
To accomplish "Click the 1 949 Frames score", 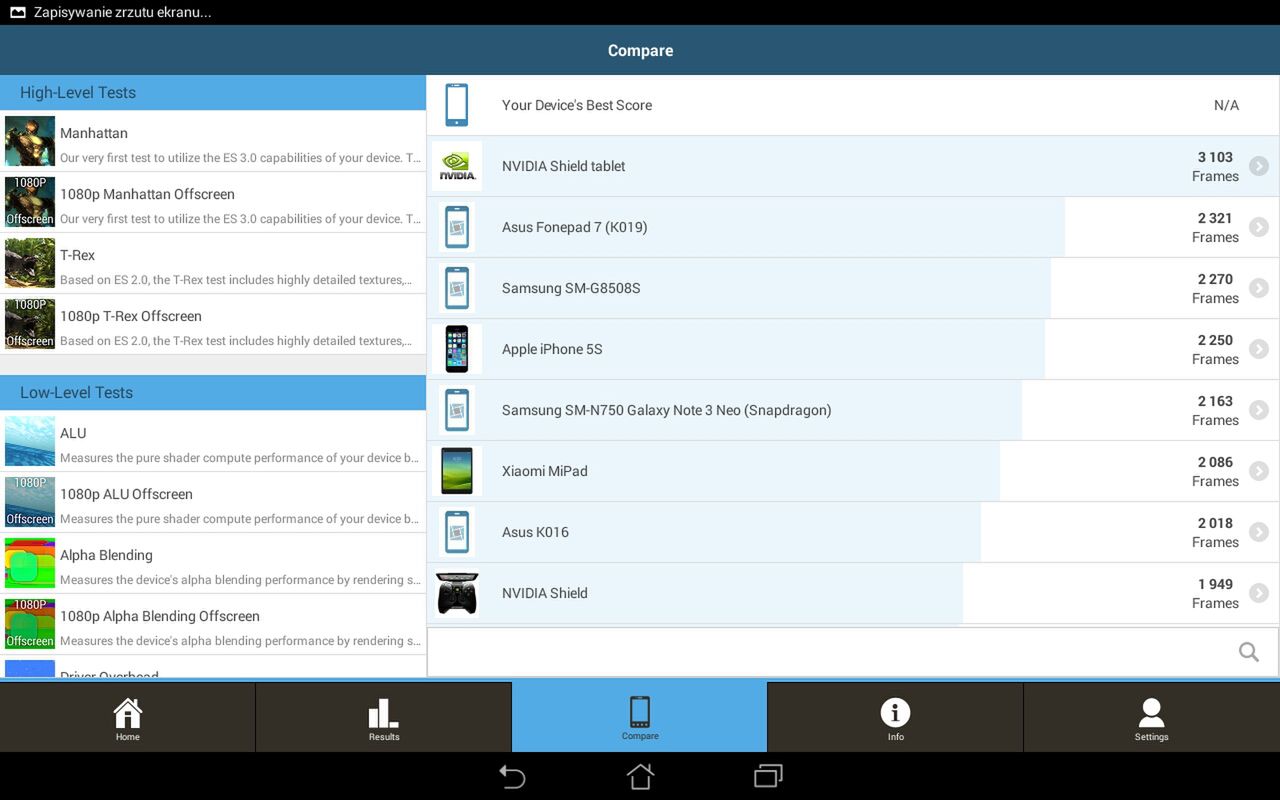I will pos(1215,593).
